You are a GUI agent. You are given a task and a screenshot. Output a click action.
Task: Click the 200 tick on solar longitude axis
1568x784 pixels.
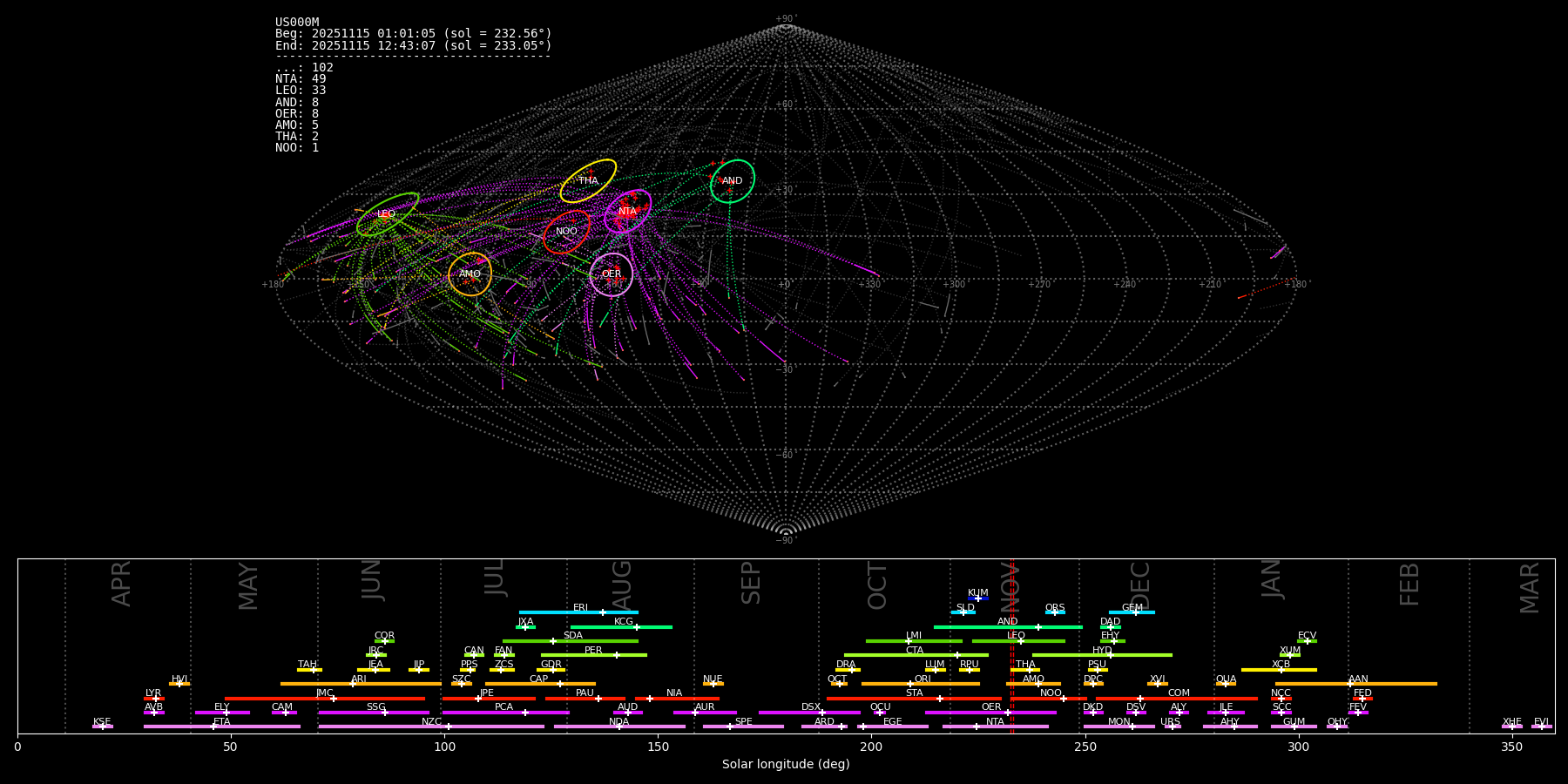(871, 747)
